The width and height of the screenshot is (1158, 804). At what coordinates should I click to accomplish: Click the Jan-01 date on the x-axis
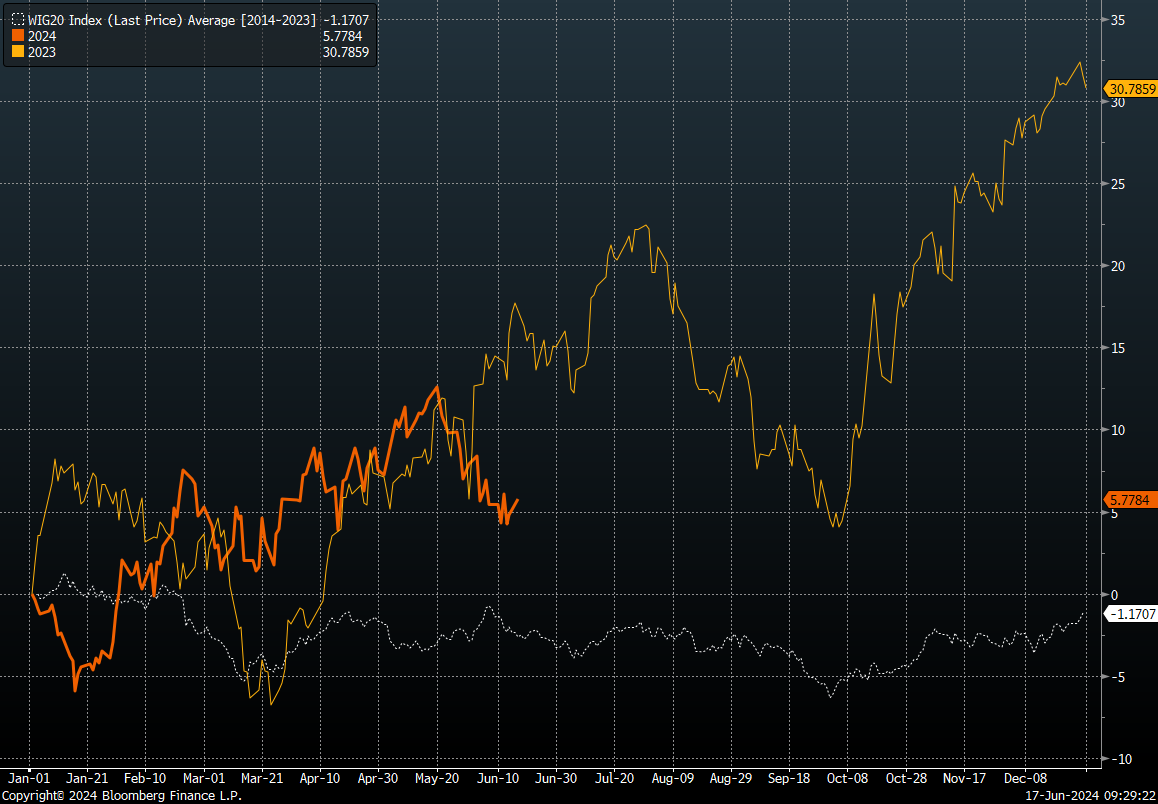(30, 777)
